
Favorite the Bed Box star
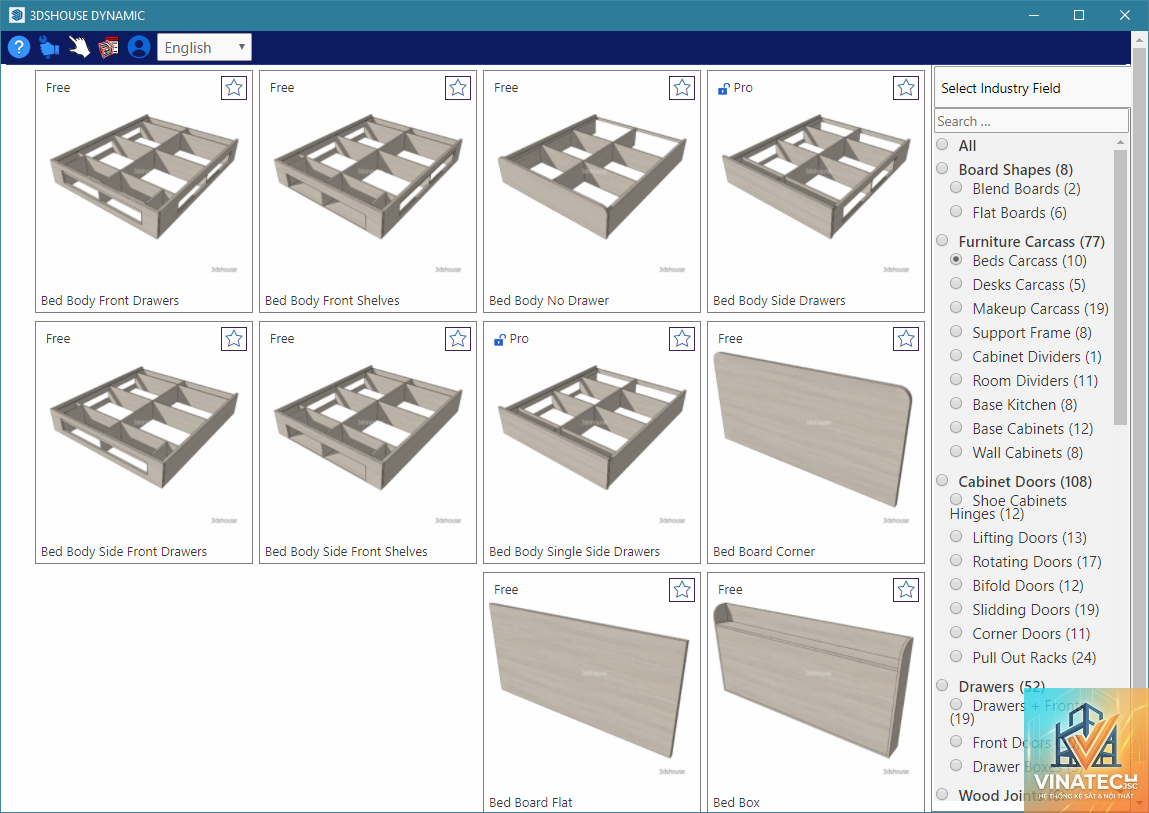click(x=906, y=589)
